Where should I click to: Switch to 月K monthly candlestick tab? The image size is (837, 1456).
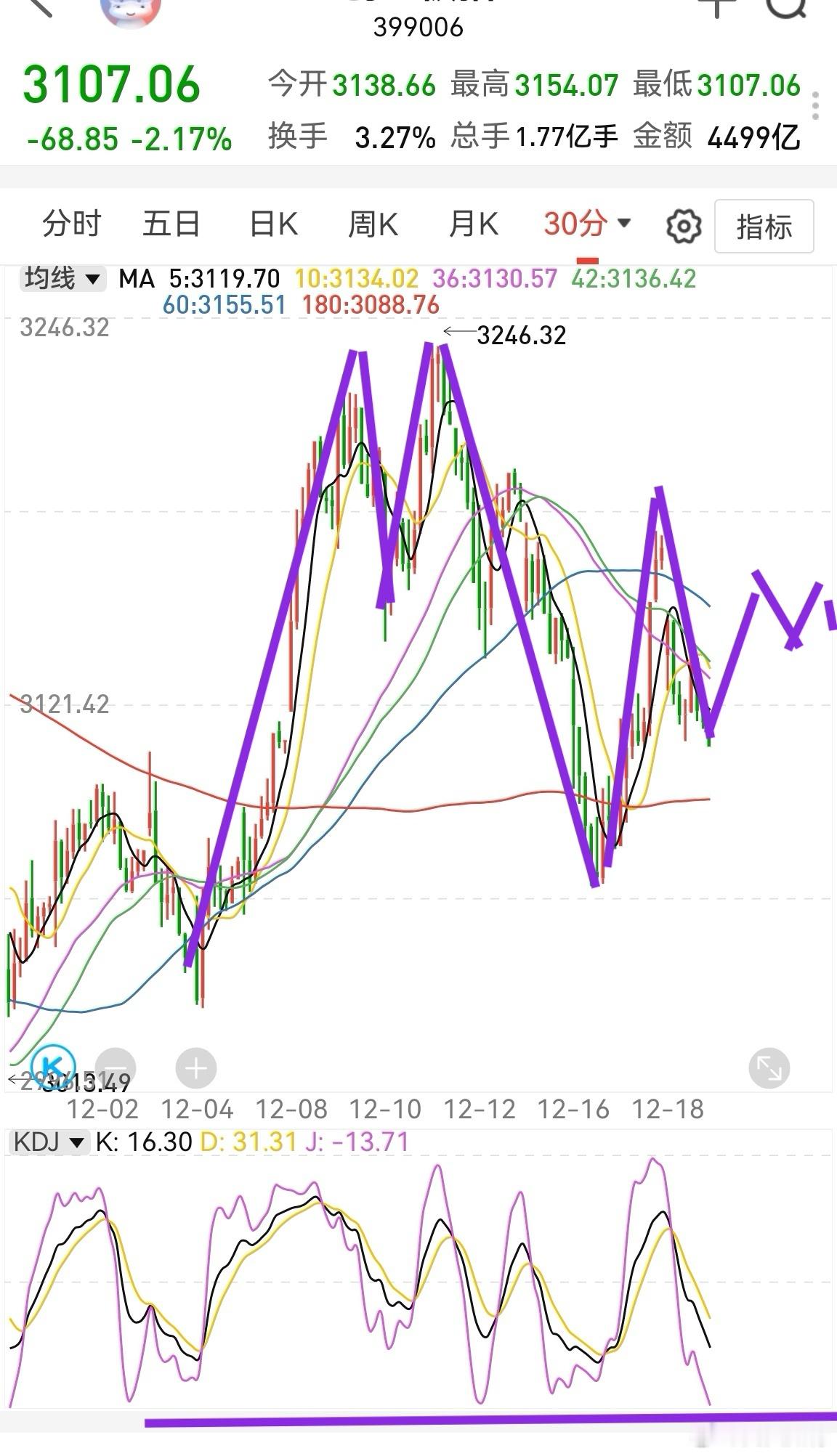[473, 224]
